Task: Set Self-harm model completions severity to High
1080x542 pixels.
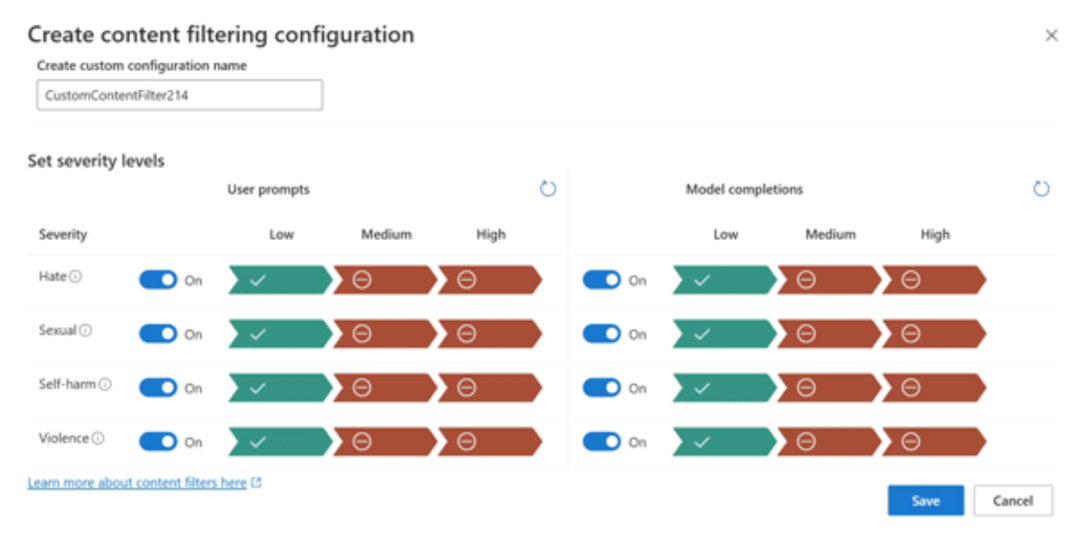Action: (x=932, y=388)
